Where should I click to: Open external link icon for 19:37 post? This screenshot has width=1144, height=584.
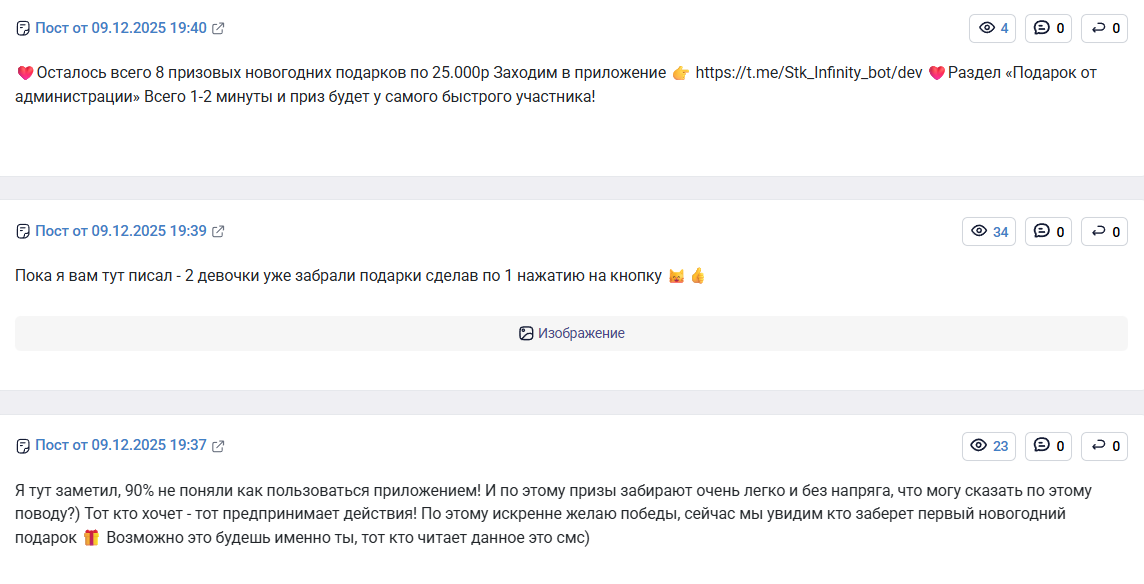point(218,445)
